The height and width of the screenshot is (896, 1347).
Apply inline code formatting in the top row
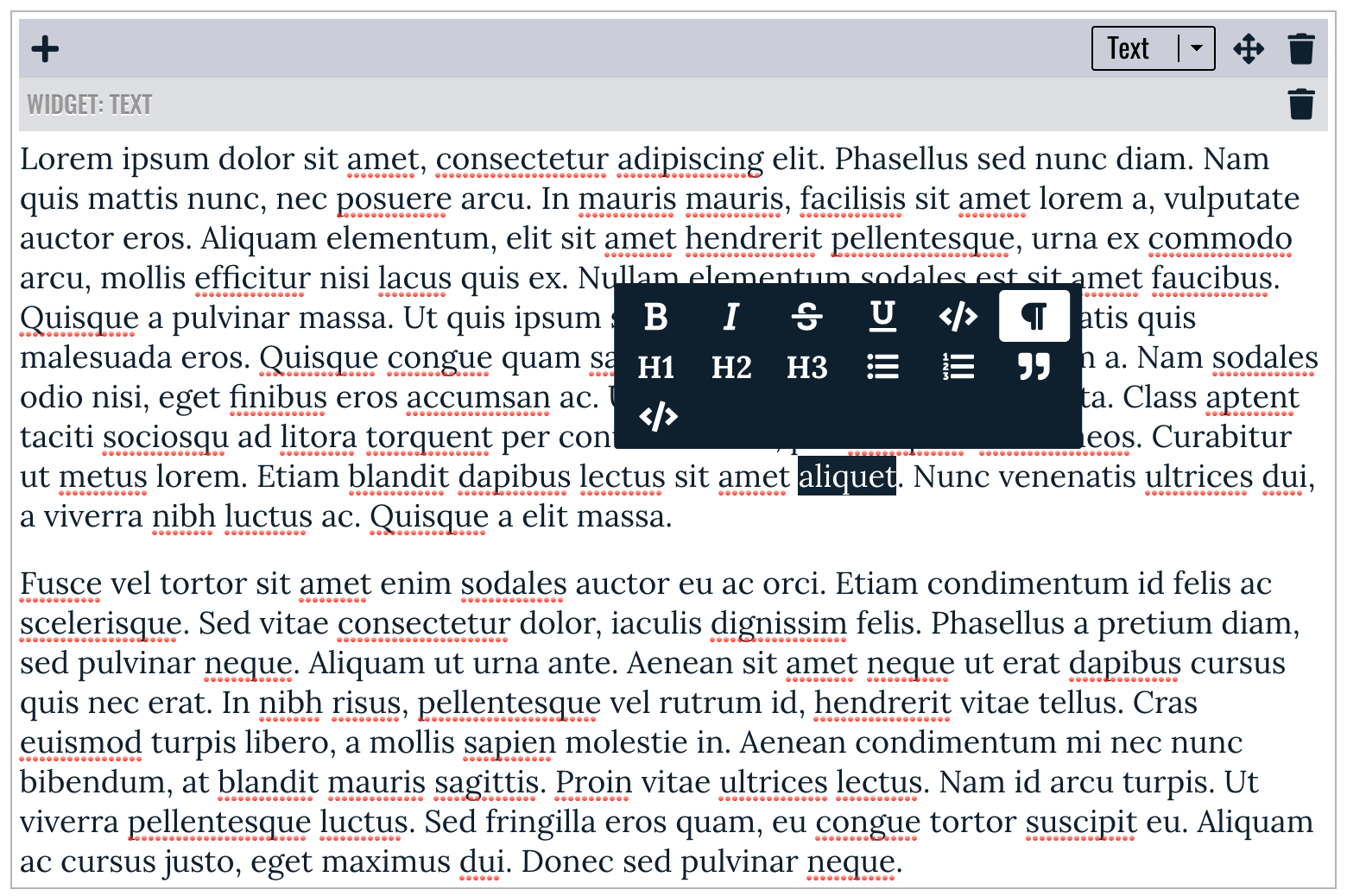958,317
